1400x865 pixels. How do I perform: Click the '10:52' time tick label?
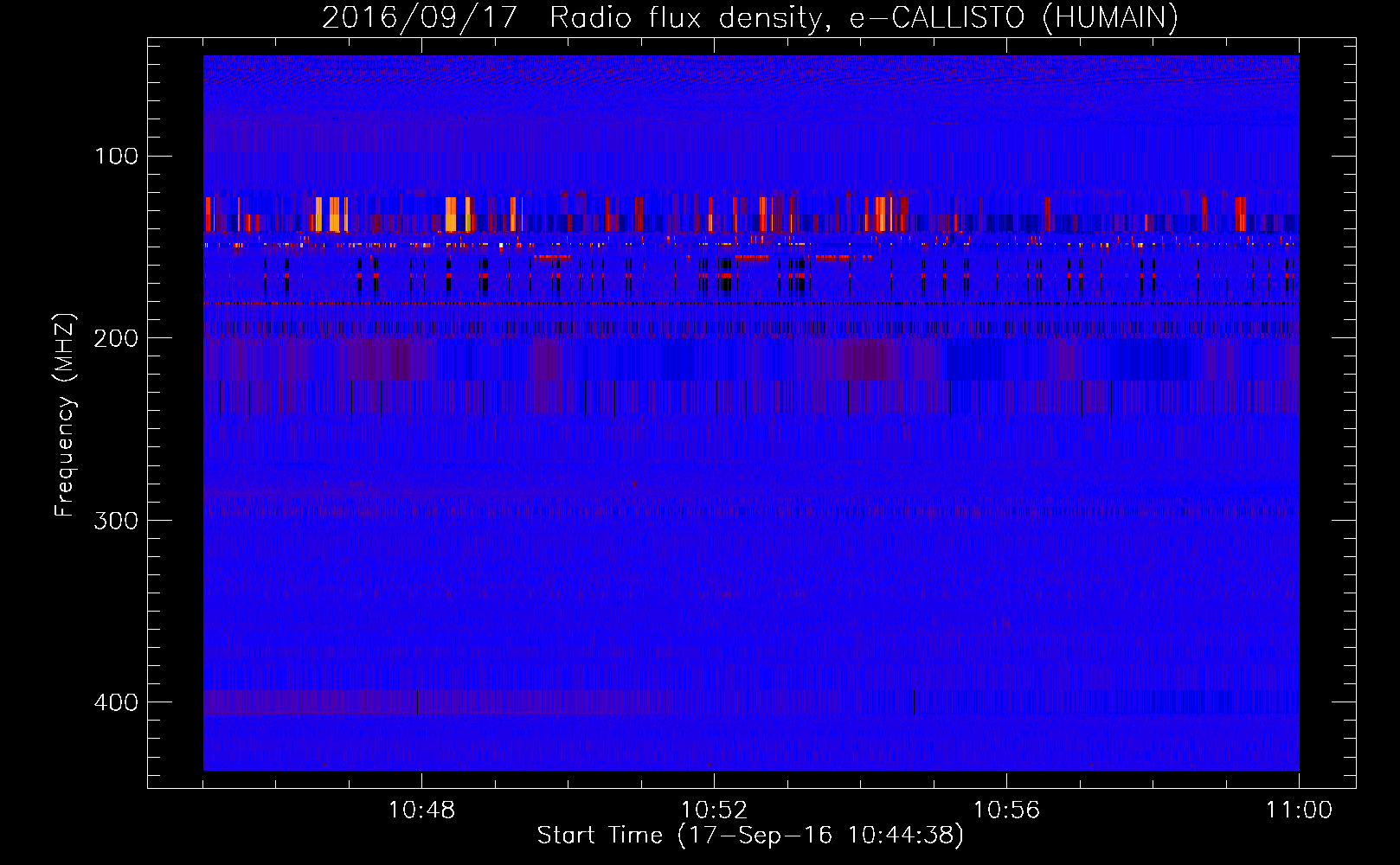tap(714, 811)
